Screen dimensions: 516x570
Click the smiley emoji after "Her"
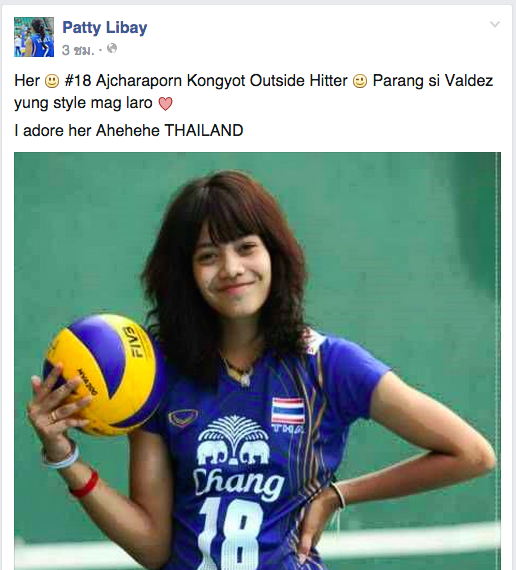[x=52, y=81]
